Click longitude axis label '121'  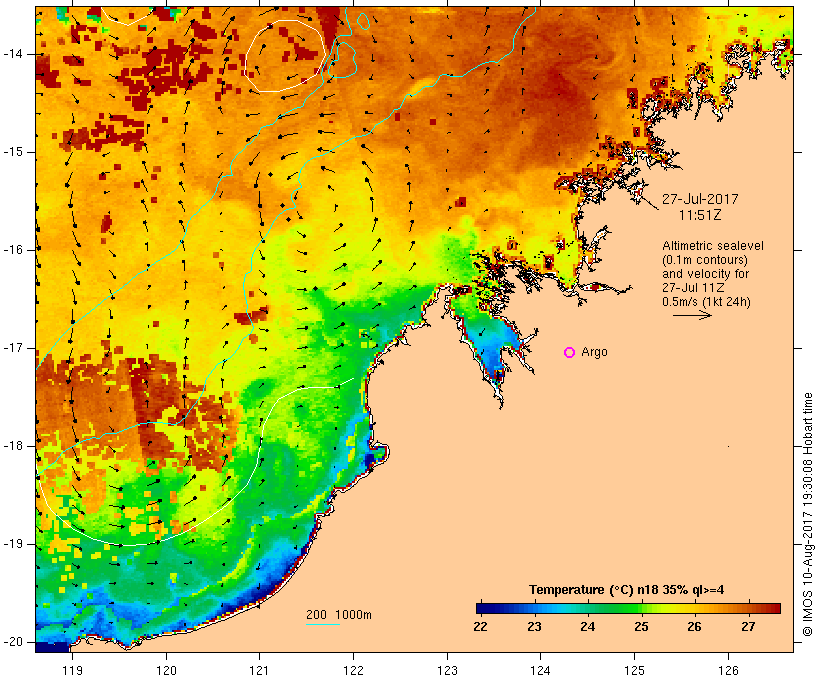[x=259, y=670]
